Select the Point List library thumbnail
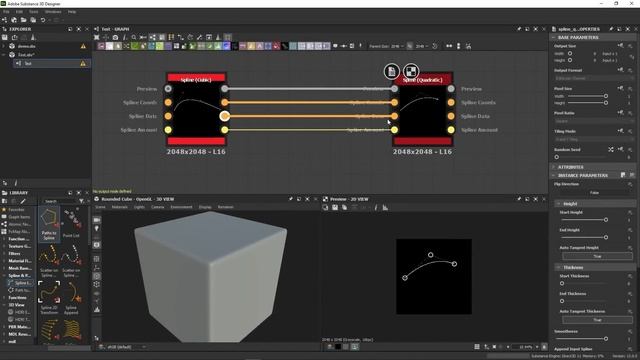 coord(71,223)
